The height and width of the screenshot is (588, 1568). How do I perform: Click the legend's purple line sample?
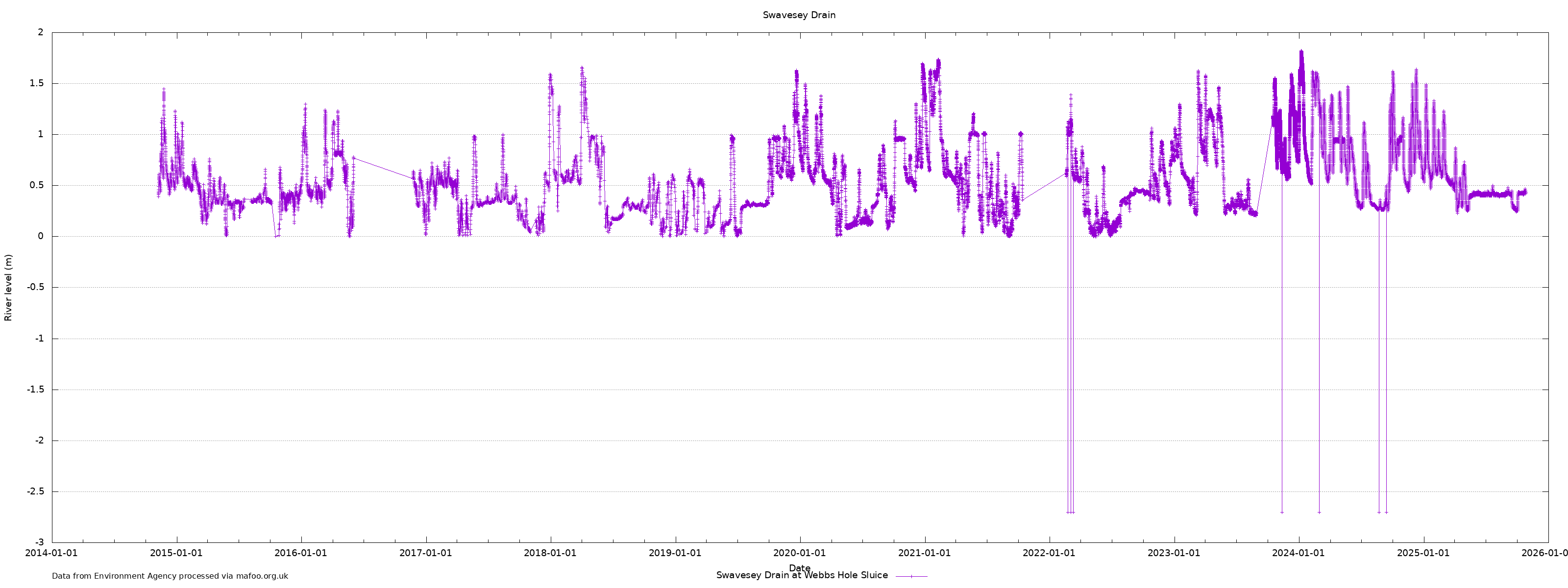(x=911, y=576)
